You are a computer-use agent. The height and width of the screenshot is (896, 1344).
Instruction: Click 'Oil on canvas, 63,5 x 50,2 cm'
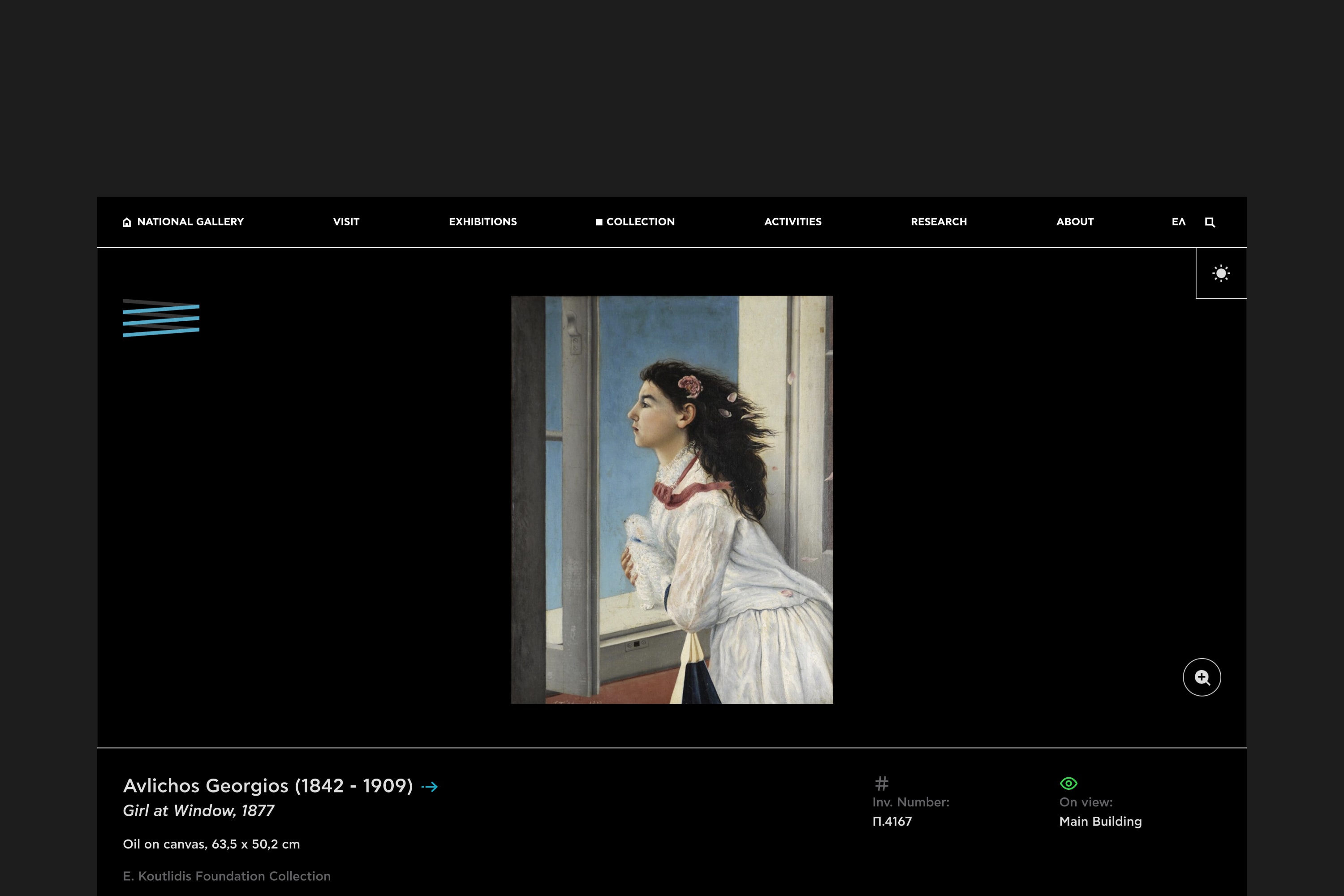pyautogui.click(x=211, y=844)
